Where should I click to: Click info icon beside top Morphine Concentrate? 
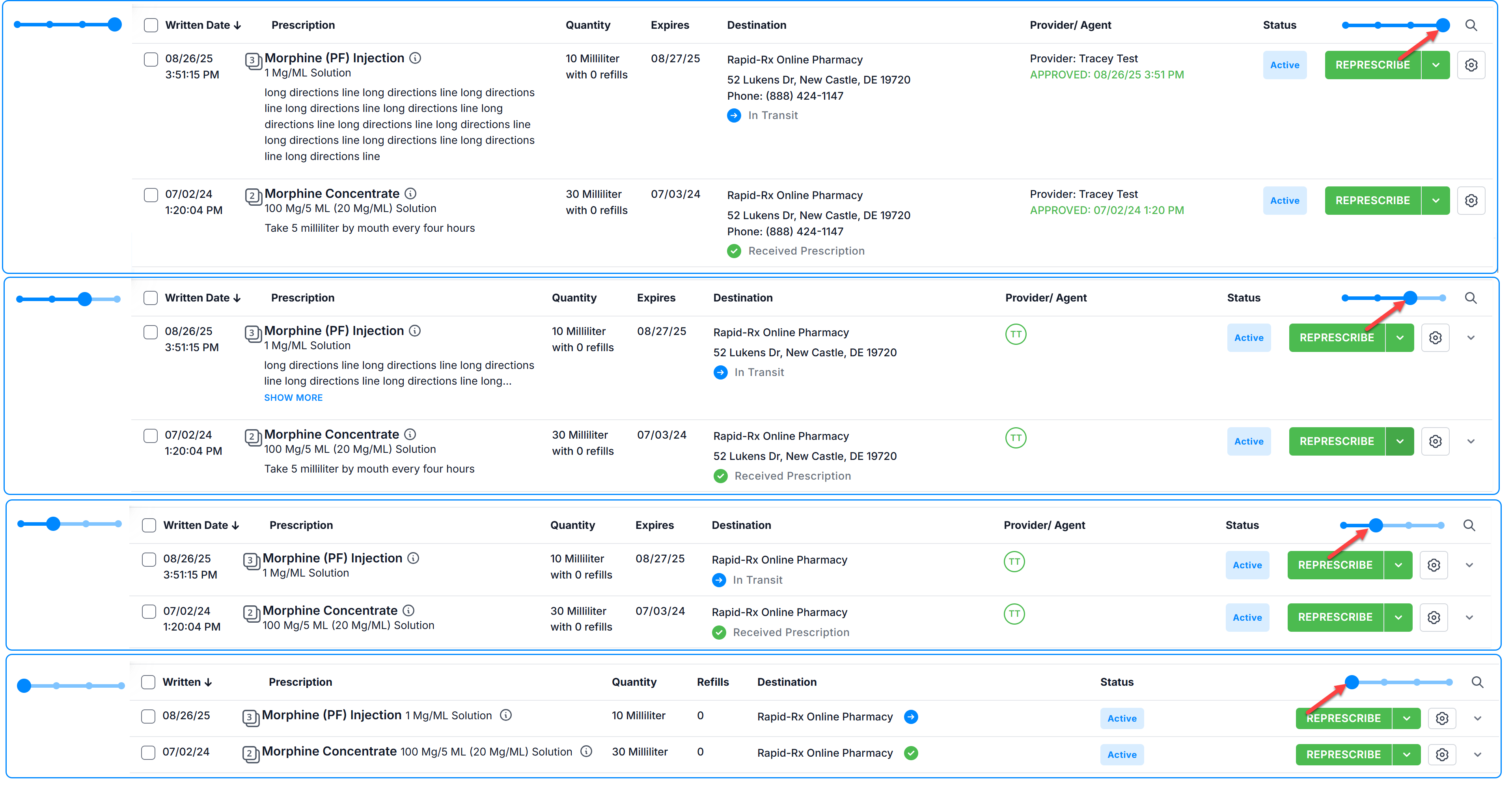410,194
